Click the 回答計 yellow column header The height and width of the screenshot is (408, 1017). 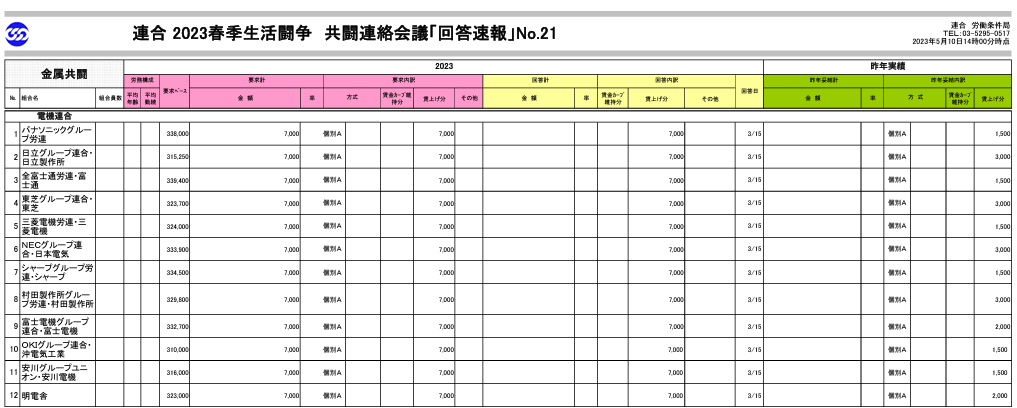coord(540,80)
